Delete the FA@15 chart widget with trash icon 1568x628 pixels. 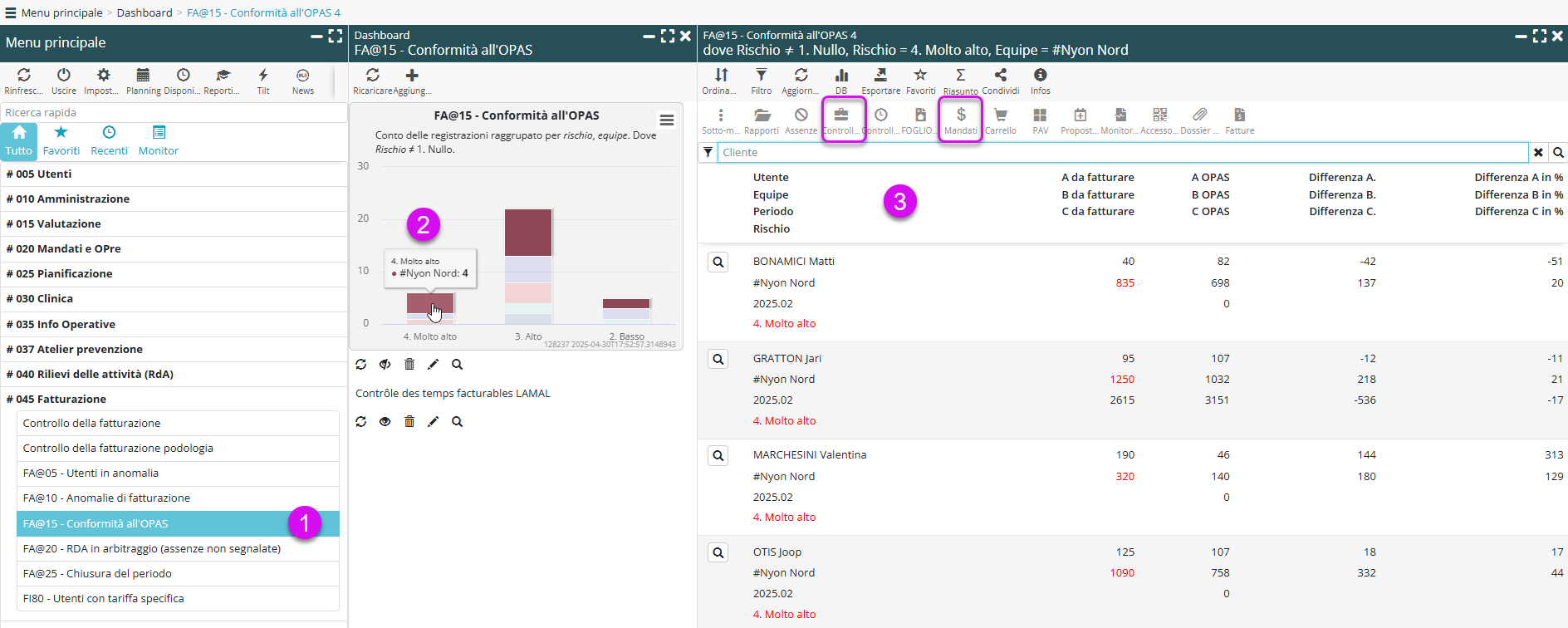point(409,364)
